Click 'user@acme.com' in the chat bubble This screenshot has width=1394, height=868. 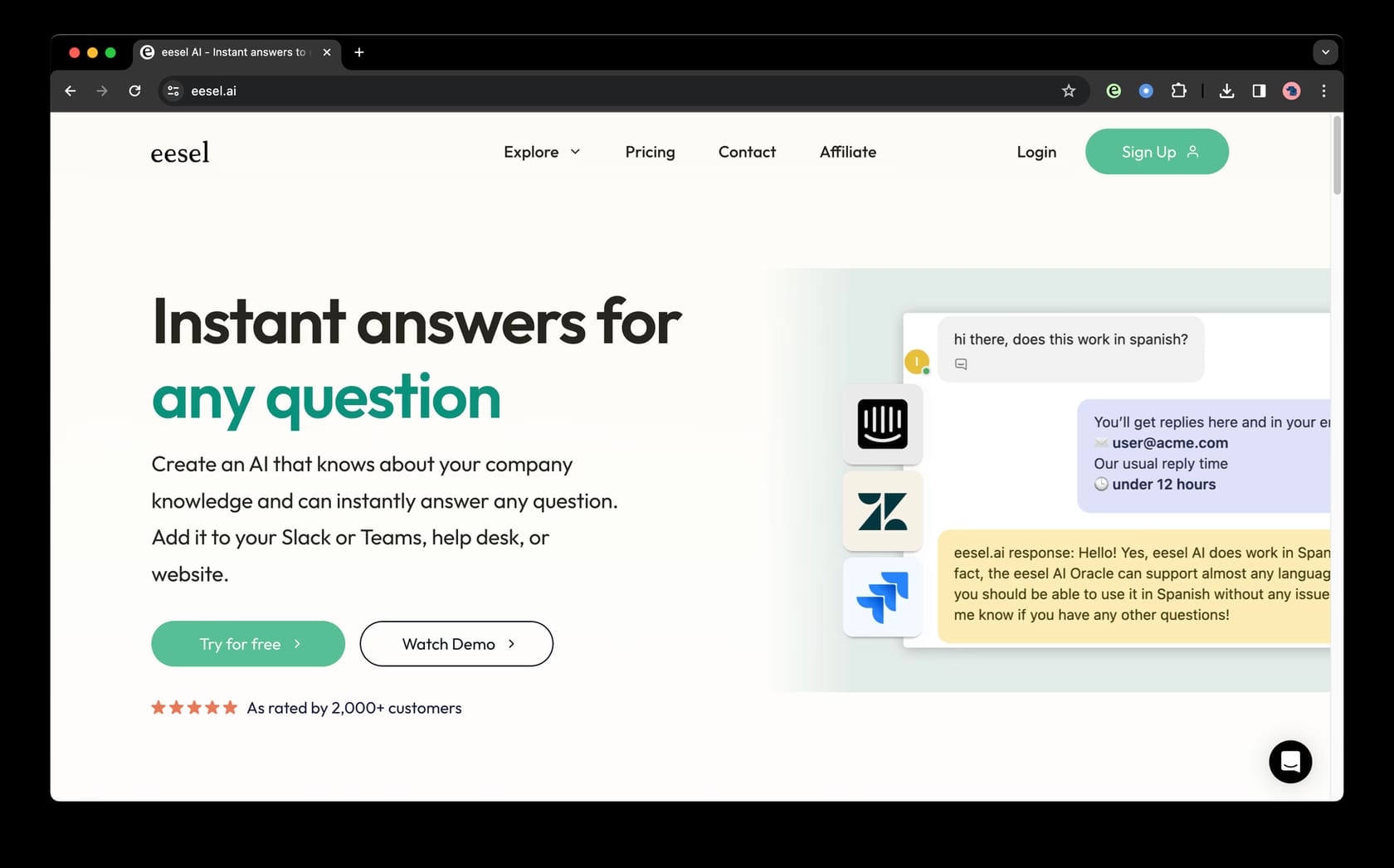pos(1170,443)
